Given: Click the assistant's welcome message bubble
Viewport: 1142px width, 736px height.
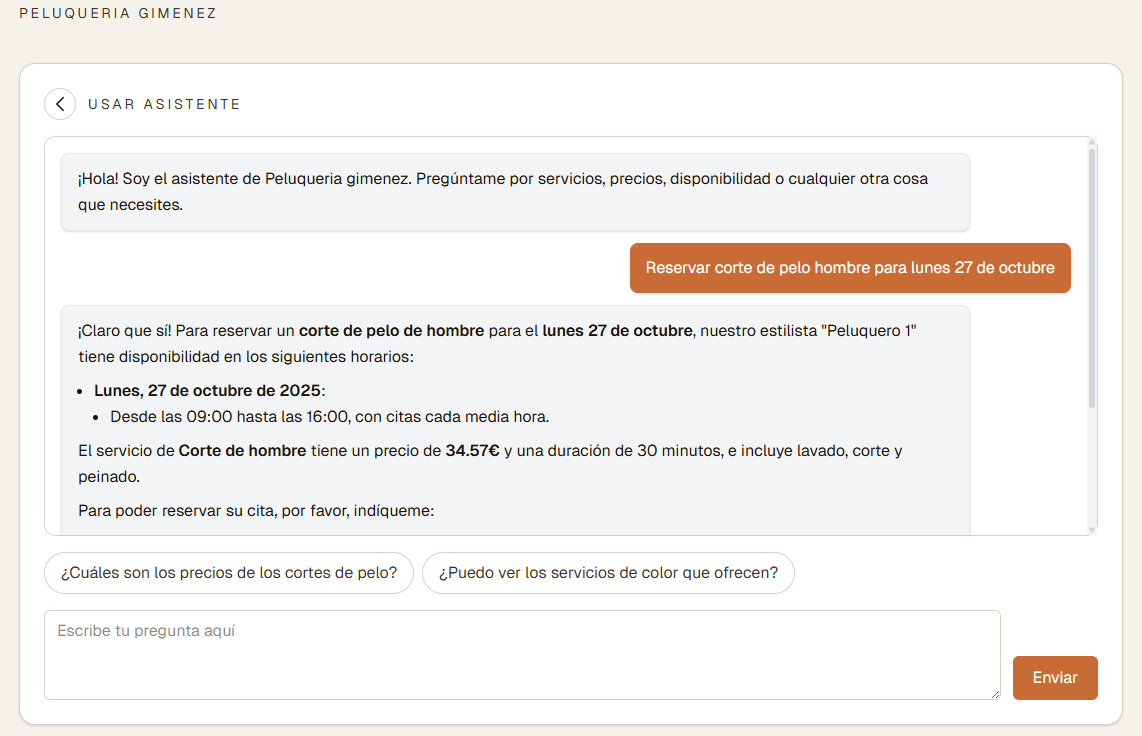Looking at the screenshot, I should click(515, 192).
